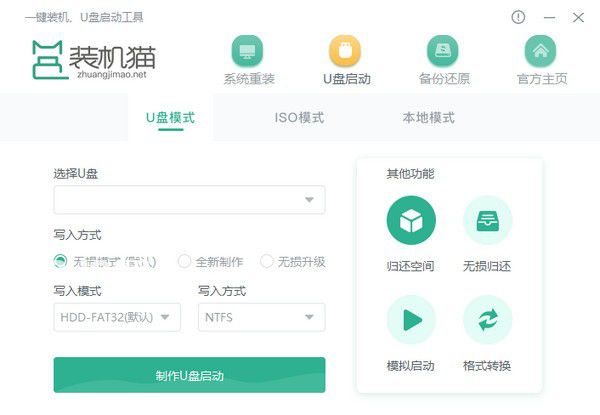Click the 其他功能 heading text

pos(410,174)
